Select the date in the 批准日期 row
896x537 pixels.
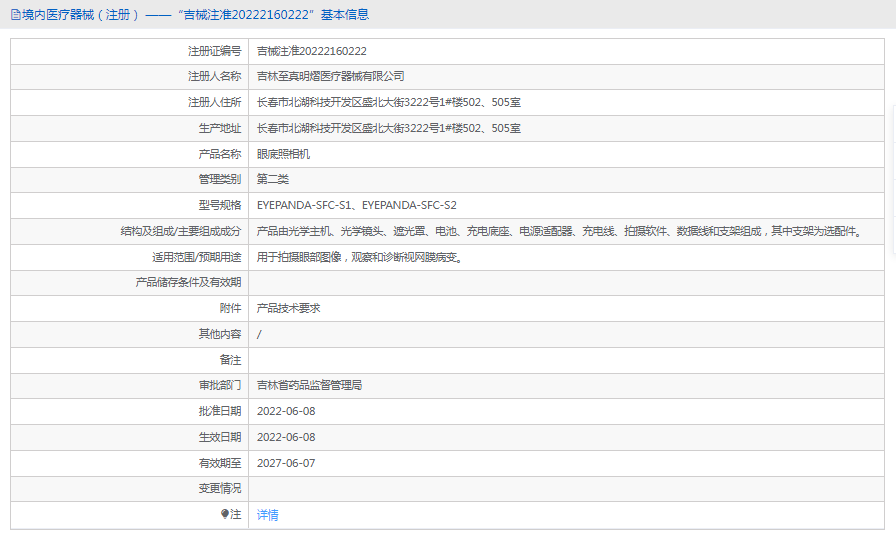pyautogui.click(x=286, y=411)
